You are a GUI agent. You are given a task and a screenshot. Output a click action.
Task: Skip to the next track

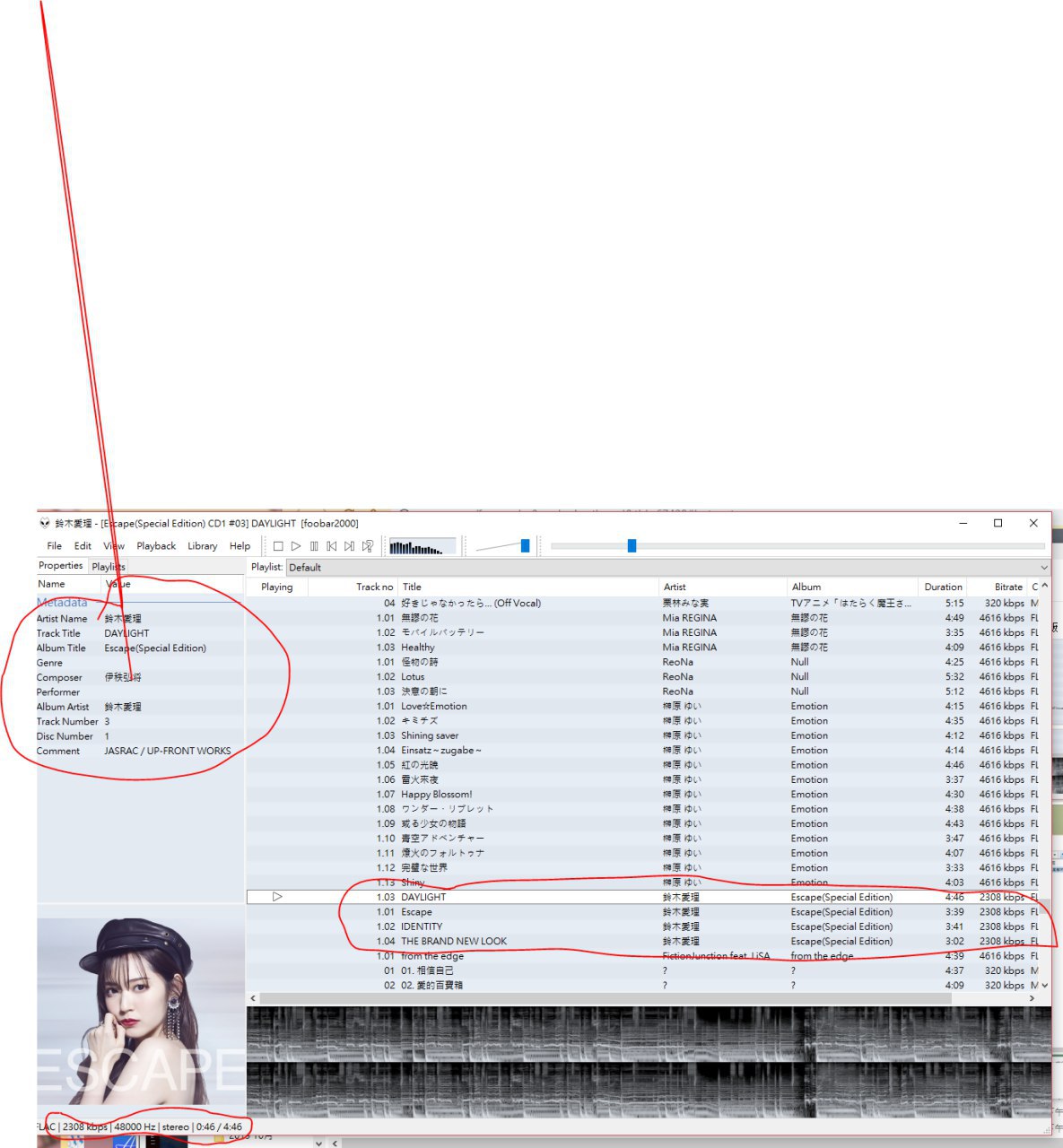[350, 546]
